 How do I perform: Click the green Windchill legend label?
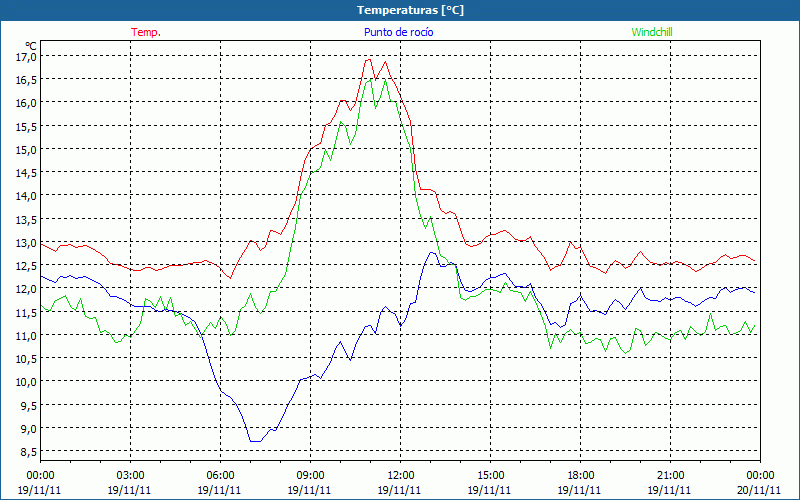click(x=651, y=32)
